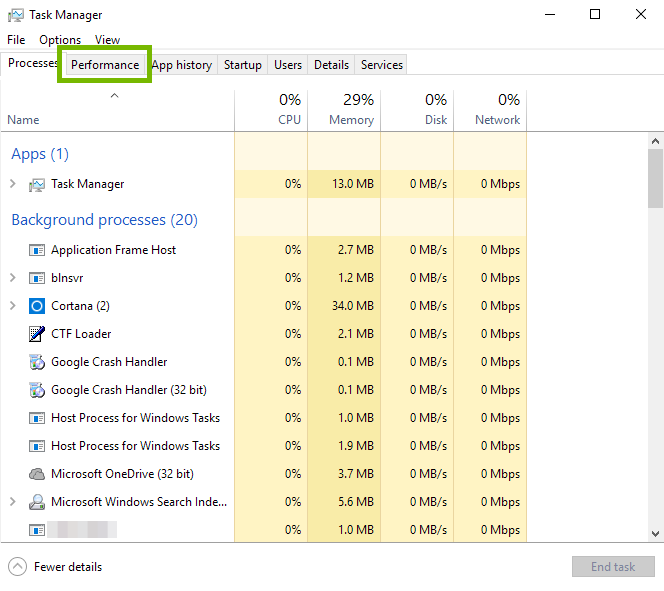Close the Task Manager window

click(641, 14)
